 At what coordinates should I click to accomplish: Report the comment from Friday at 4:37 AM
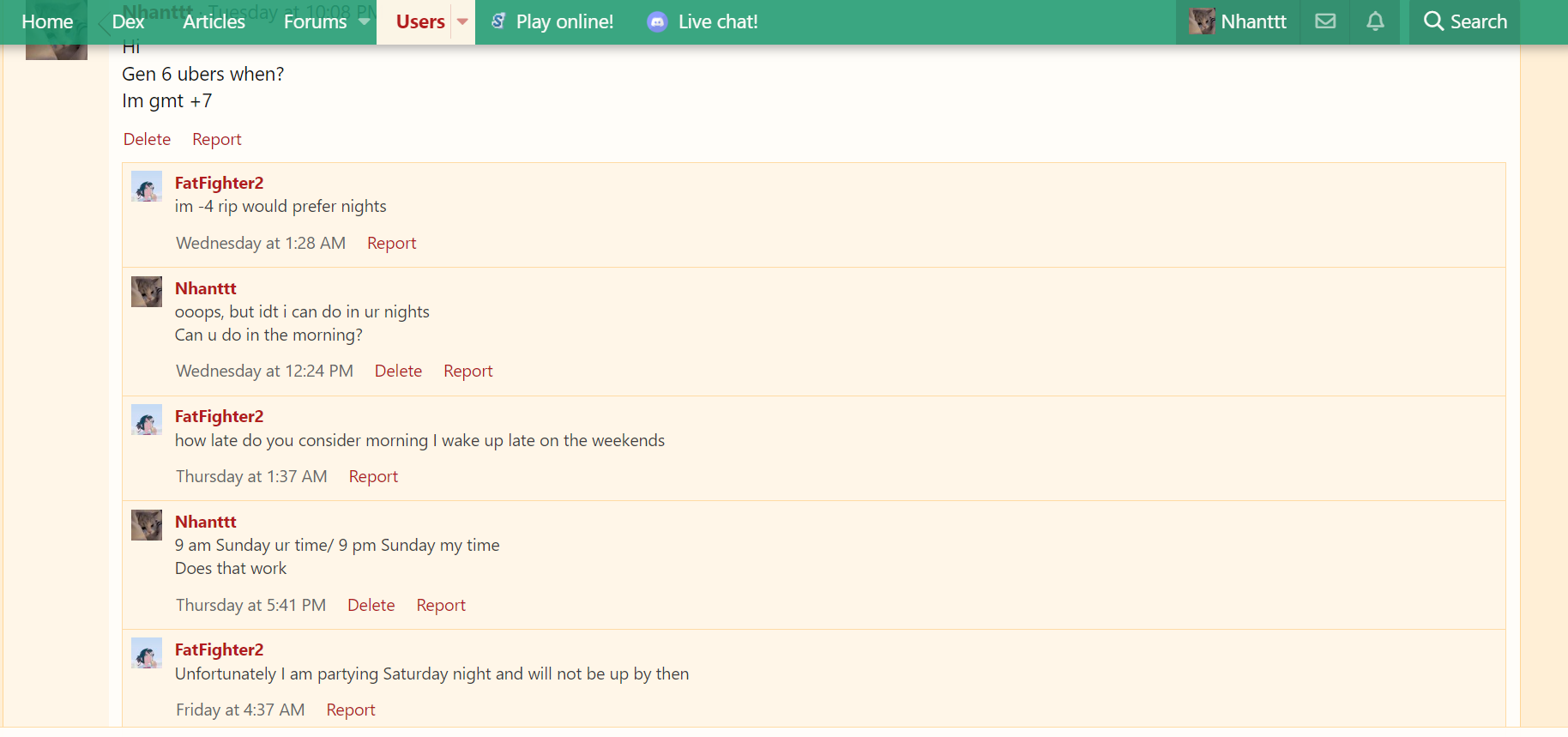pyautogui.click(x=350, y=710)
